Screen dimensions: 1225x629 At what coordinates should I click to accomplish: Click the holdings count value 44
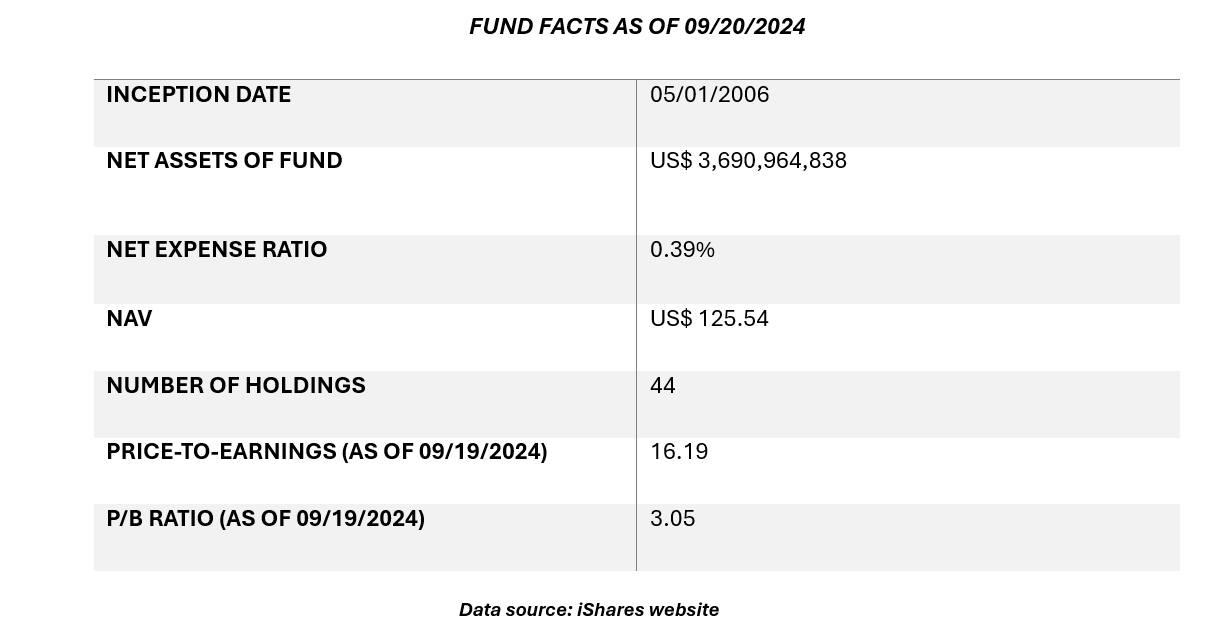[x=662, y=386]
